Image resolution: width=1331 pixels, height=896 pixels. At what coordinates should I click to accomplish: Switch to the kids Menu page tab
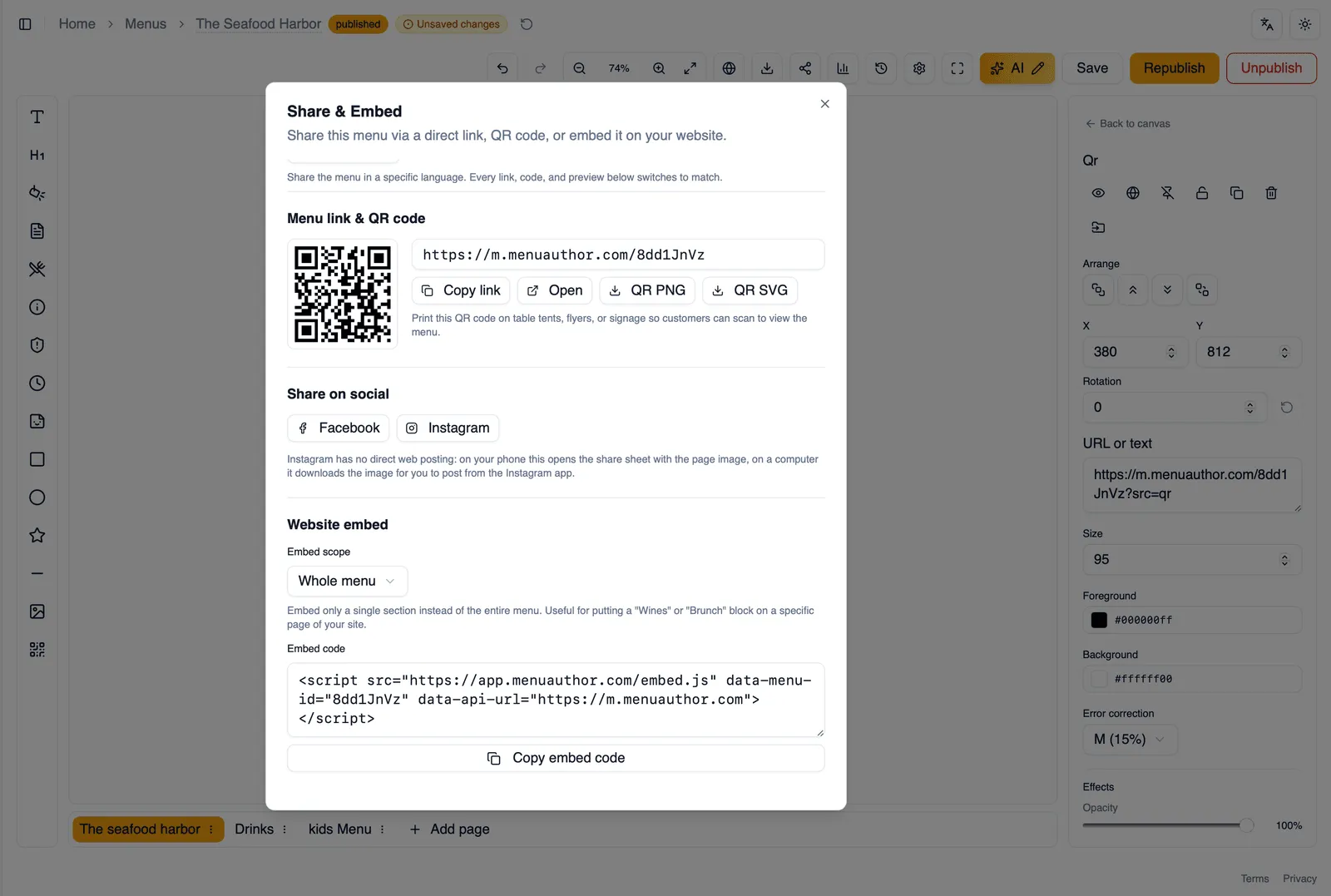pos(339,829)
